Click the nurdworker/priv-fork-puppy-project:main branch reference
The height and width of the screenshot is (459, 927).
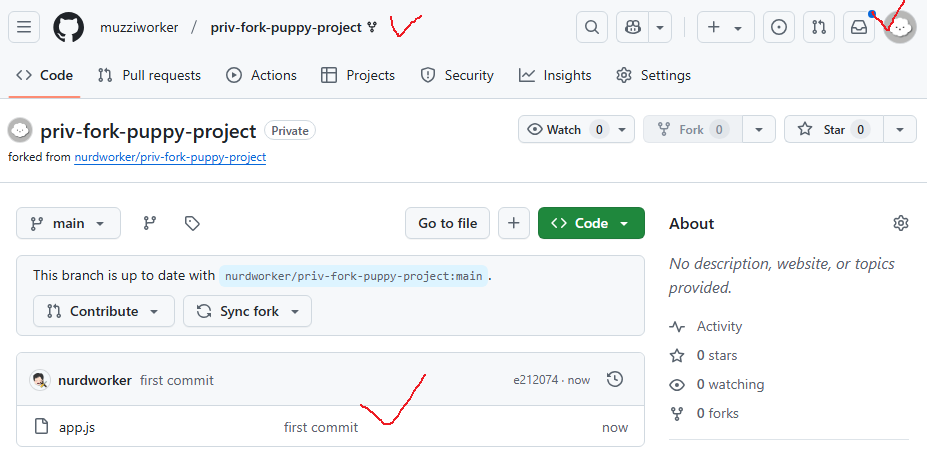pos(354,276)
